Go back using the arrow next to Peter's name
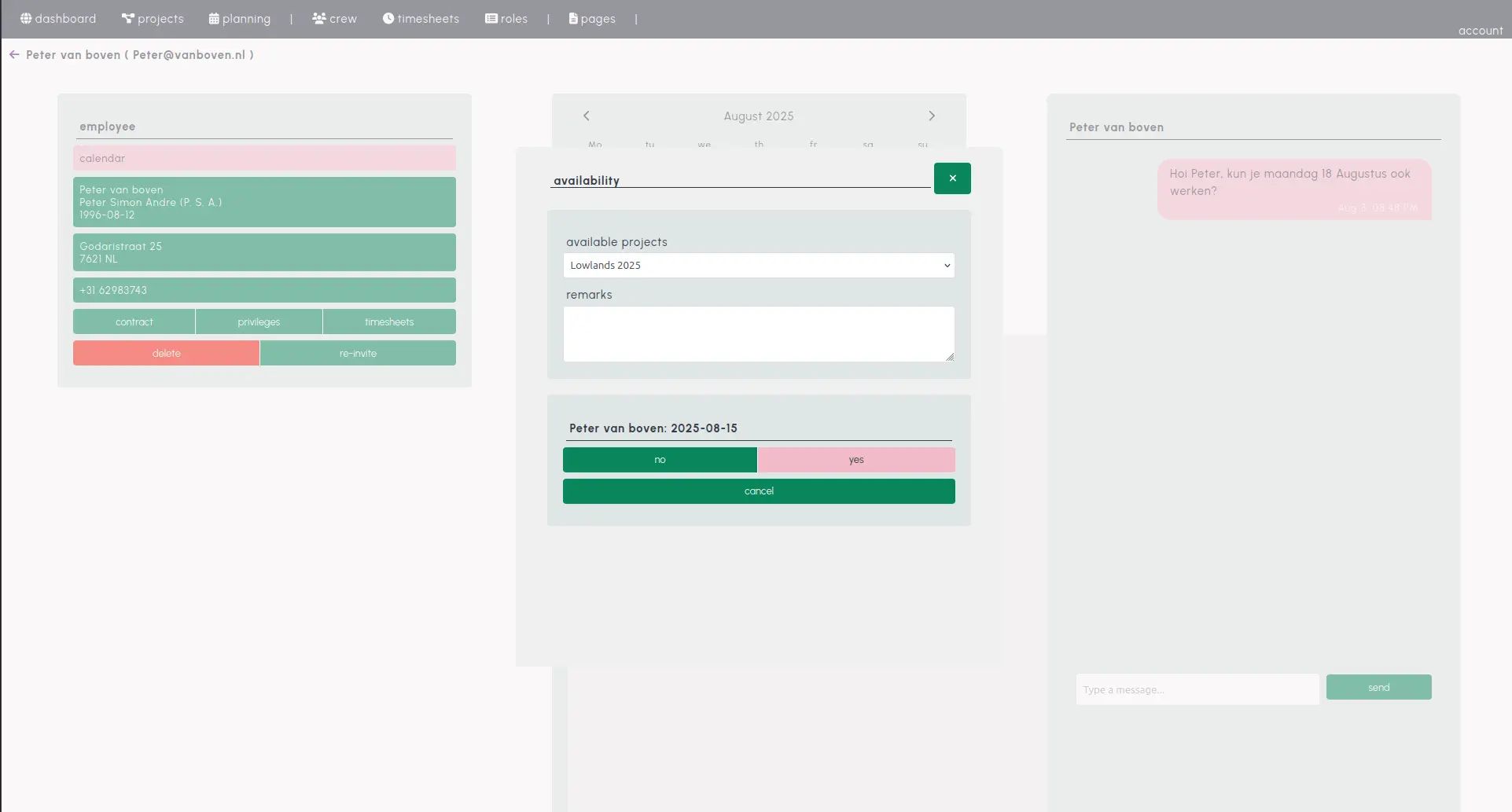The image size is (1512, 812). (14, 54)
